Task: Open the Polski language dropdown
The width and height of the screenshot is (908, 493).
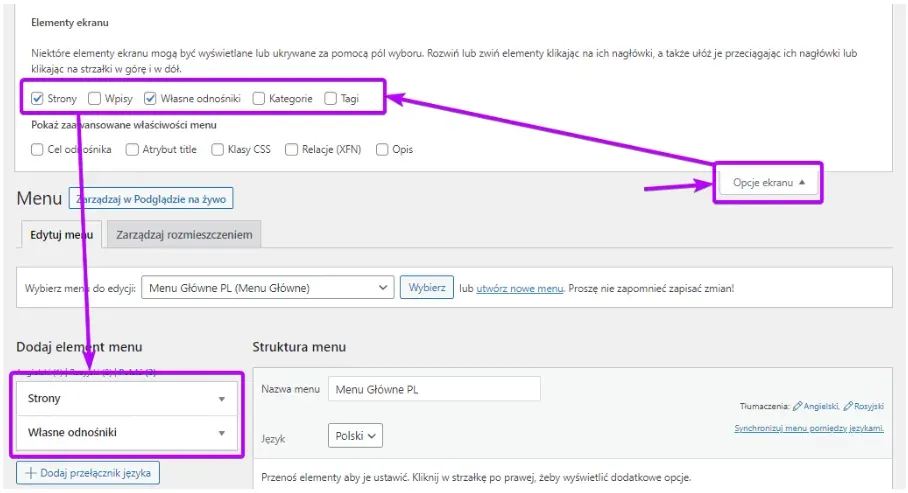Action: [x=356, y=436]
